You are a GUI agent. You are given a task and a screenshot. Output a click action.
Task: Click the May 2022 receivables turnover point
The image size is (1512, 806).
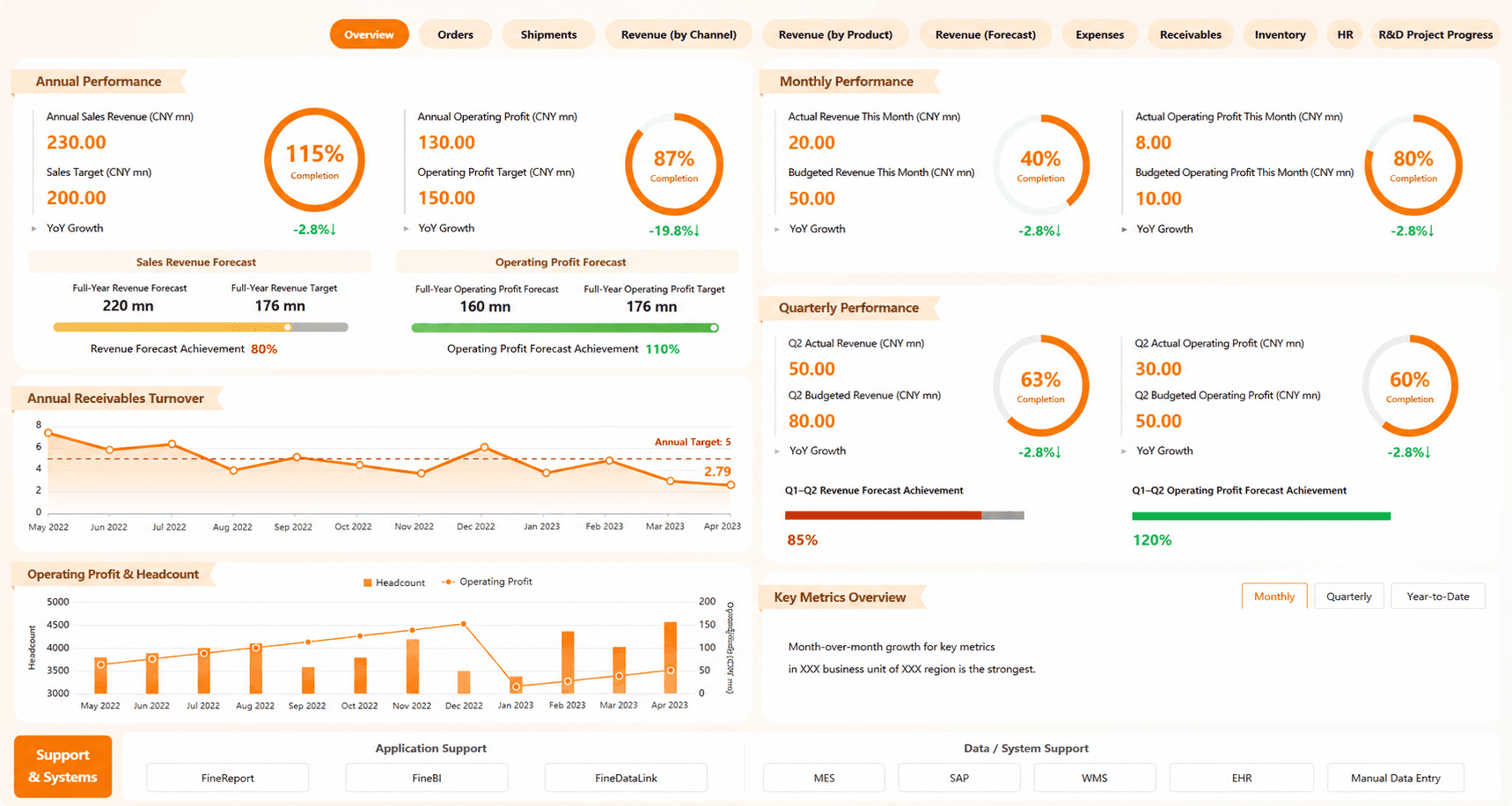point(48,433)
